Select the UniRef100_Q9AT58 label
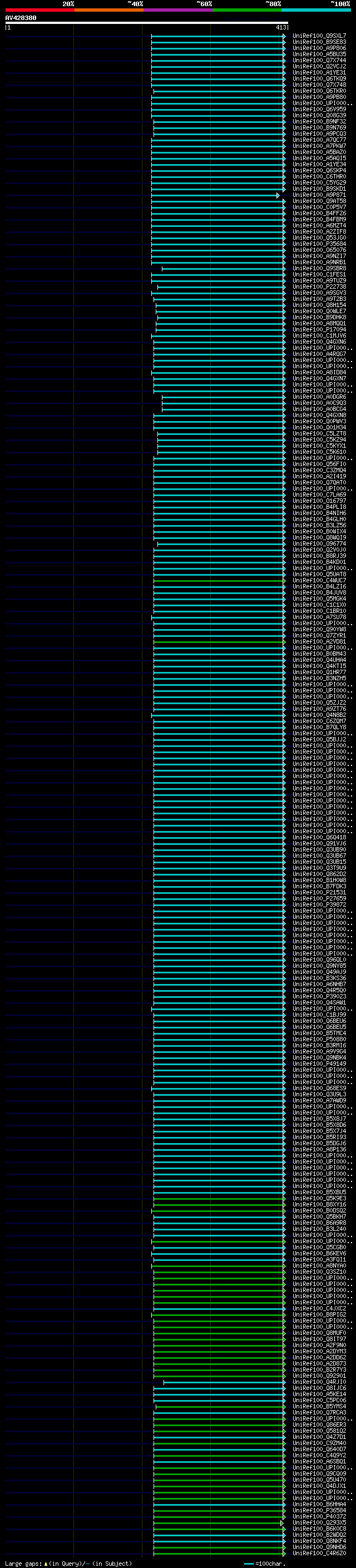Viewport: 356px width, 1568px height. 319,201
